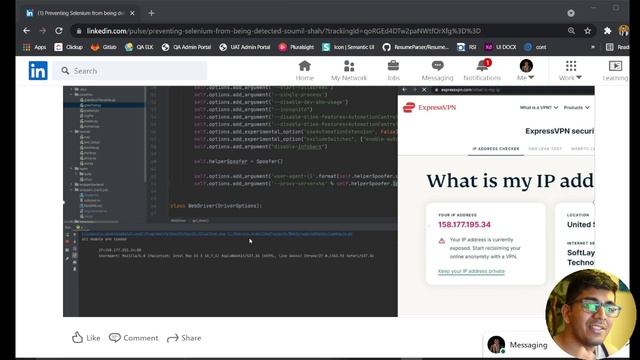Click the ExpressVPN logo in the screenshot
The image size is (640, 360).
coord(429,107)
